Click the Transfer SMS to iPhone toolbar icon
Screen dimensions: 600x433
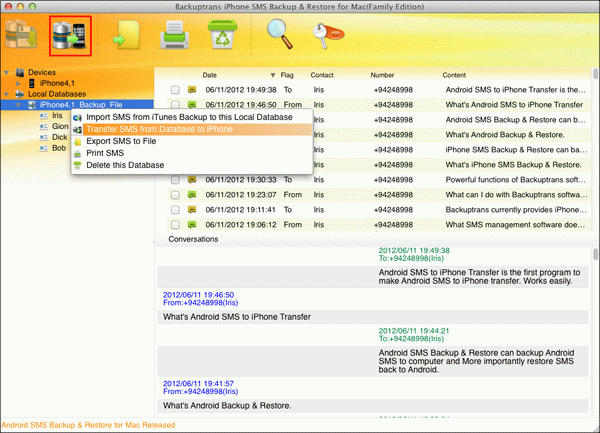[x=70, y=36]
